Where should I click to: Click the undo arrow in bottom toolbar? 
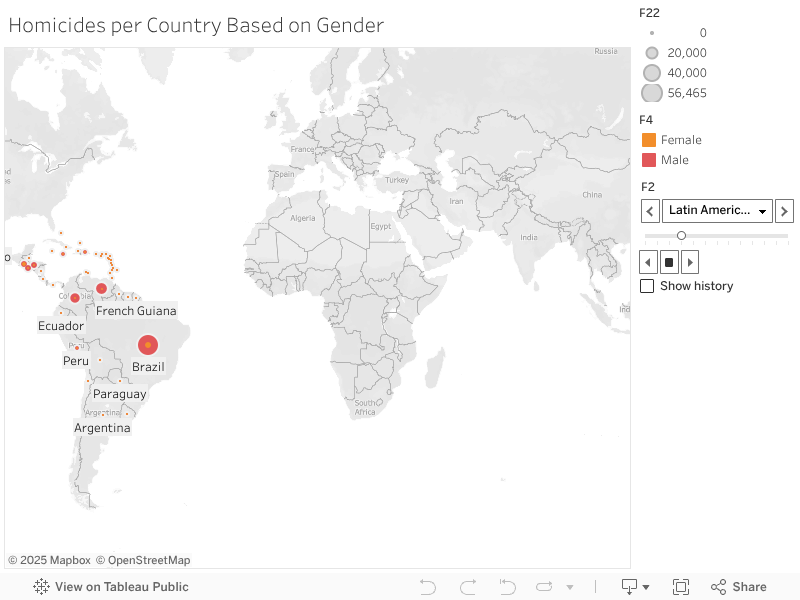[428, 587]
